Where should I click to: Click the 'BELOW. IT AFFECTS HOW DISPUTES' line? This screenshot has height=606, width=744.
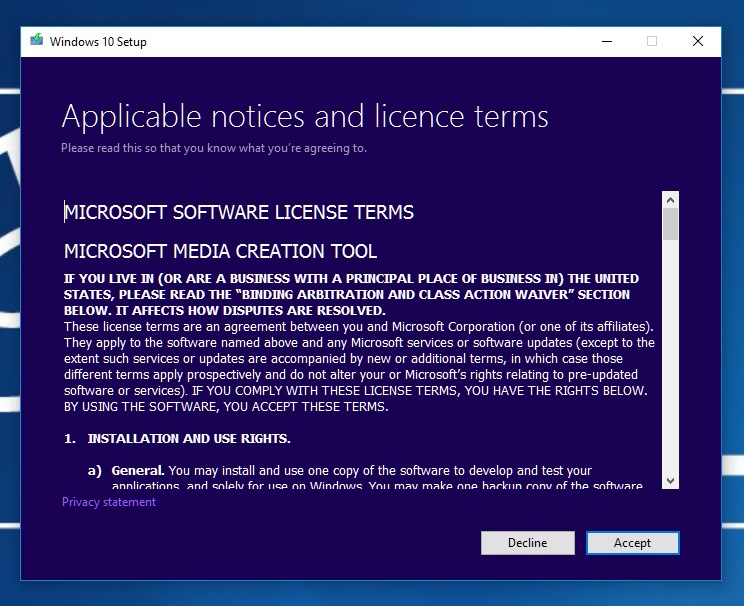(224, 310)
